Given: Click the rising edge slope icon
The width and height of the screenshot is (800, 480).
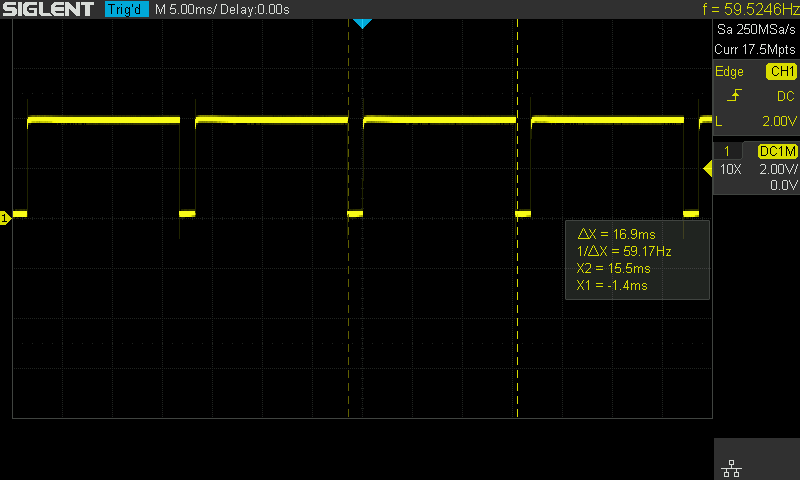Looking at the screenshot, I should (x=735, y=96).
